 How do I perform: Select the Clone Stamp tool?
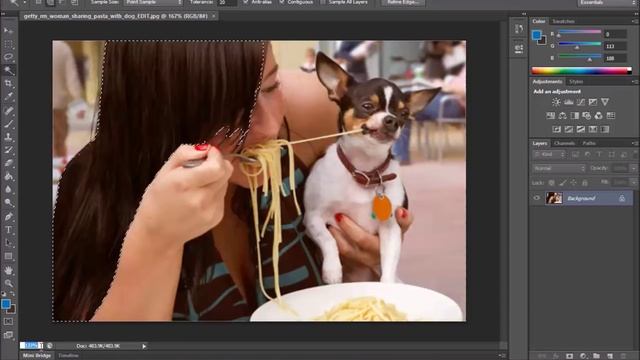coord(9,137)
